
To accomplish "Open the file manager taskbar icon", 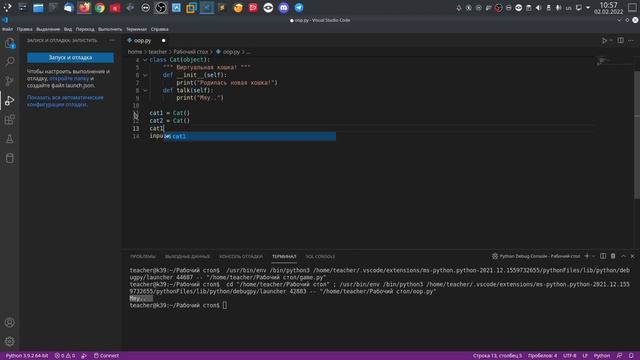I will coord(38,7).
